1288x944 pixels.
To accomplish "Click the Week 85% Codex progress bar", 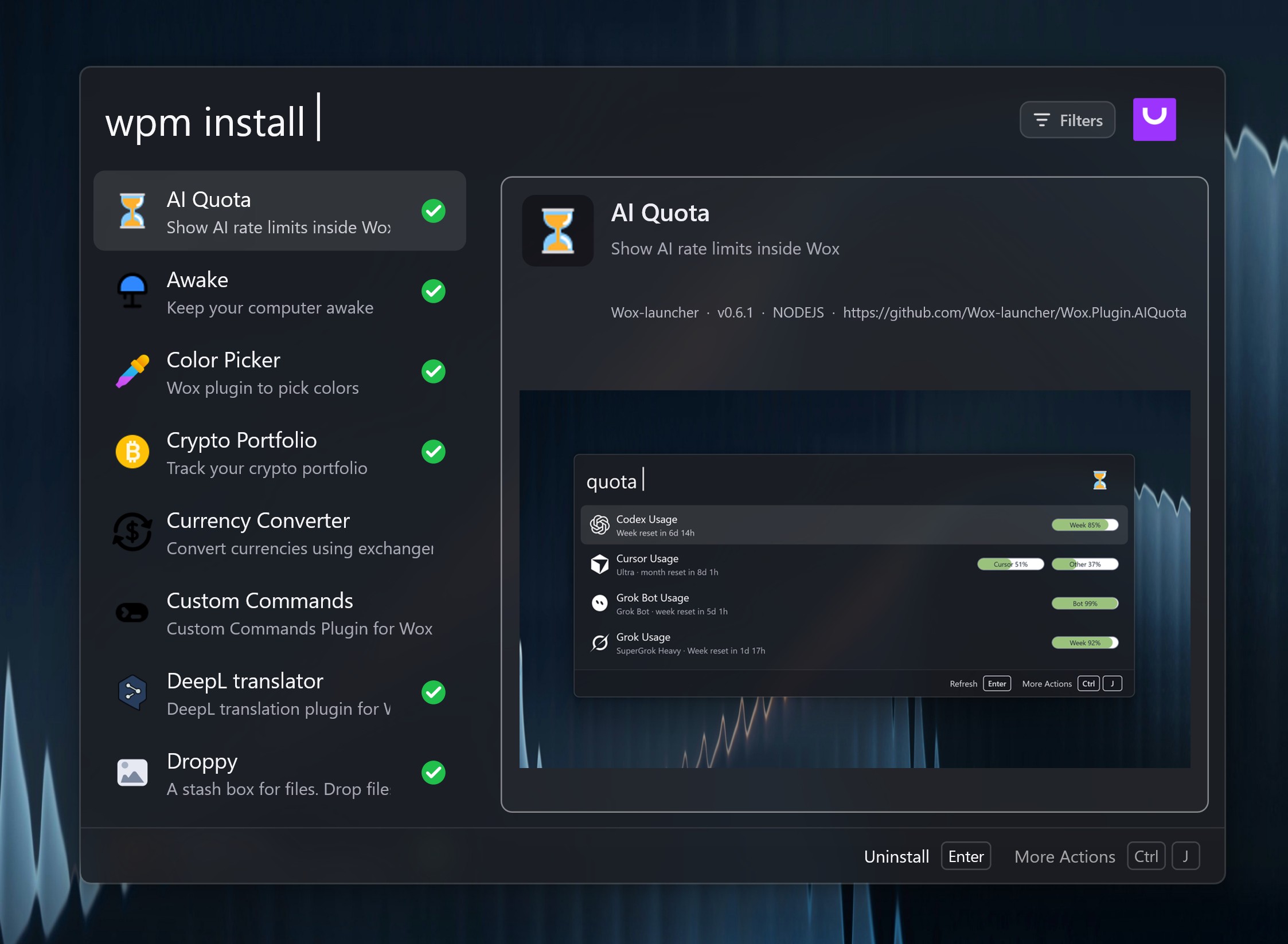I will tap(1084, 525).
